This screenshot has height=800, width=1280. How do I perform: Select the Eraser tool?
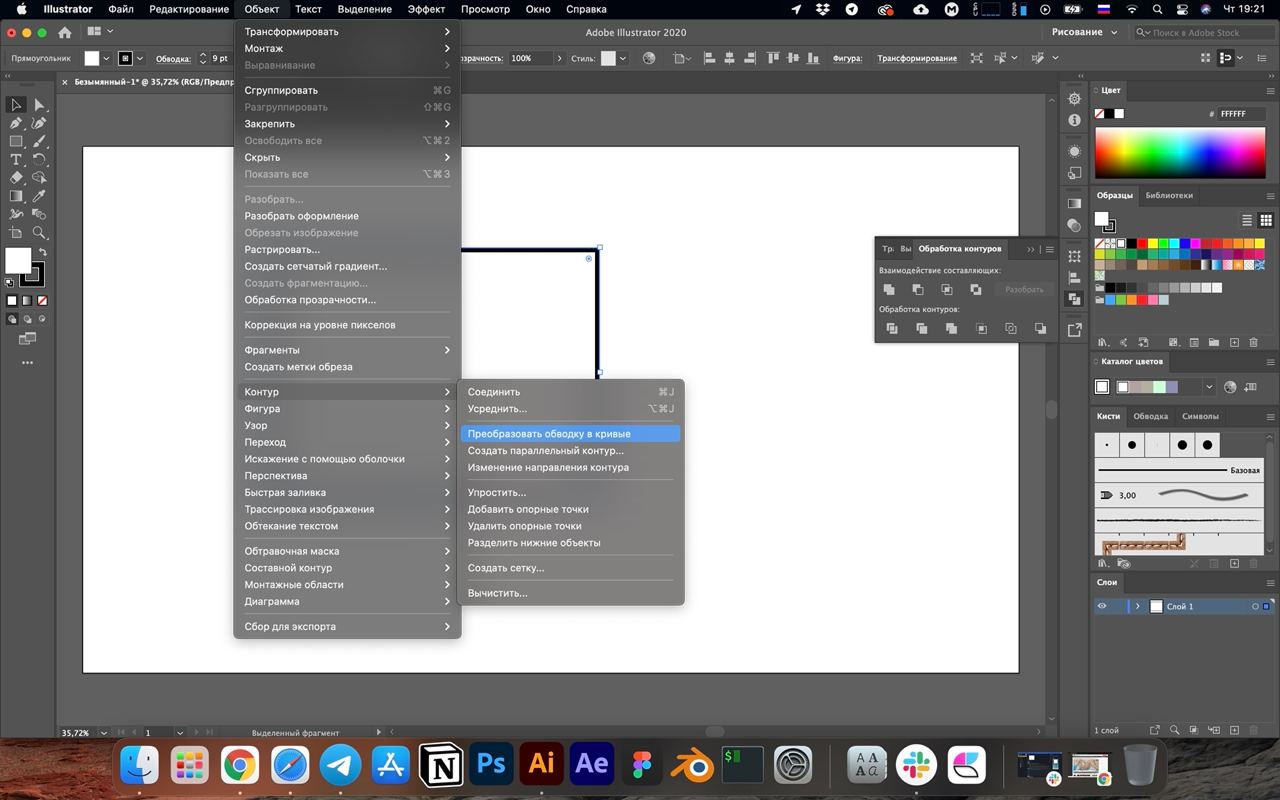point(16,178)
